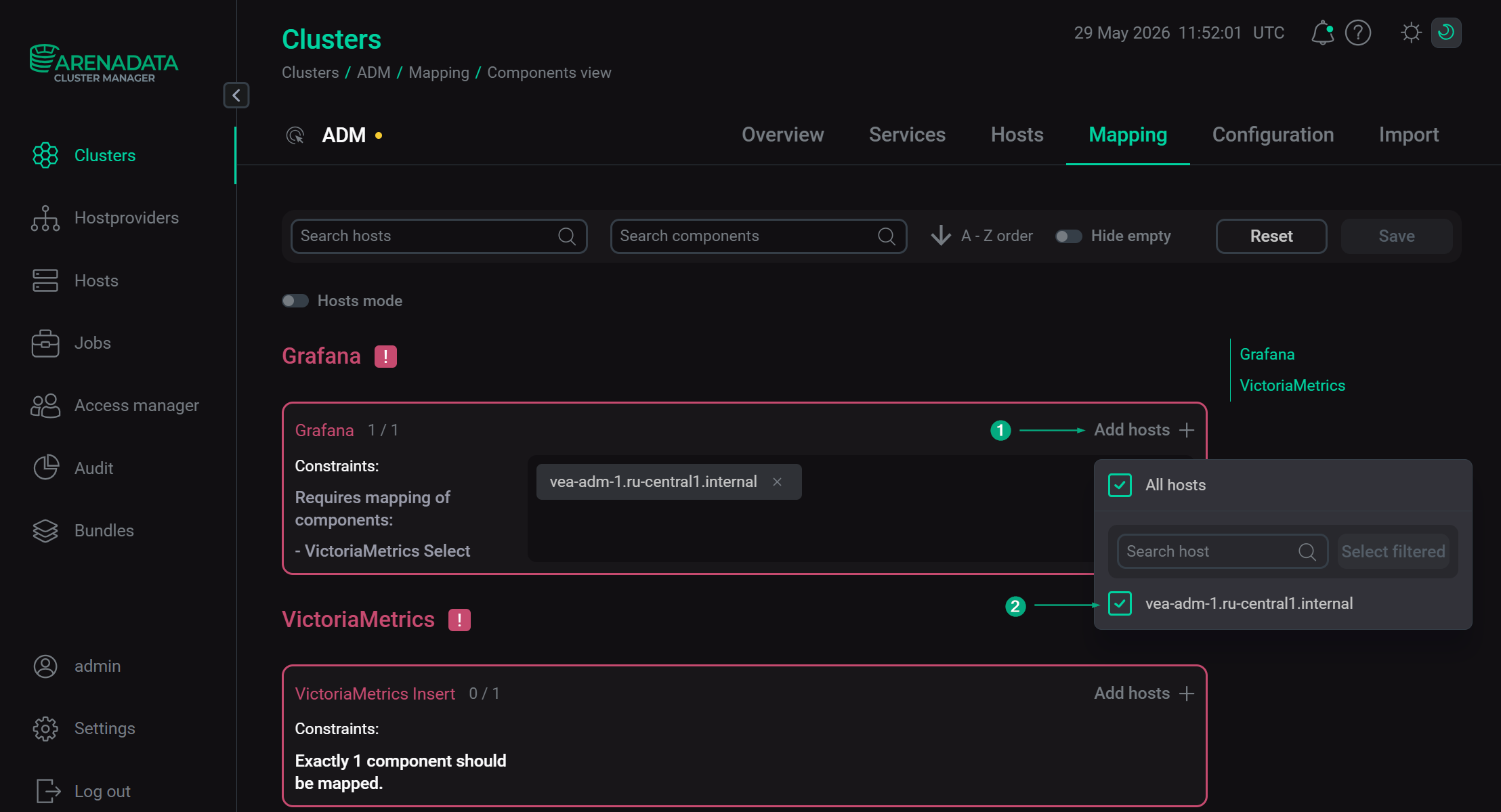The image size is (1501, 812).
Task: Click the magnifier in Search components
Action: click(x=887, y=236)
